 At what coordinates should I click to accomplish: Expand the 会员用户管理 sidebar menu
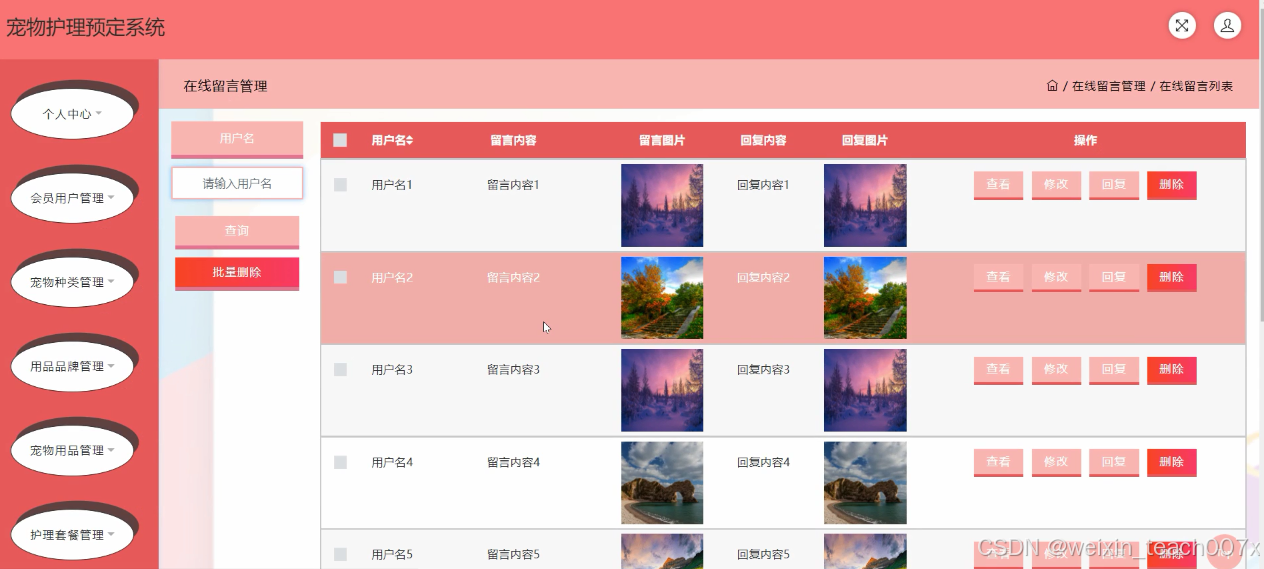(x=73, y=198)
